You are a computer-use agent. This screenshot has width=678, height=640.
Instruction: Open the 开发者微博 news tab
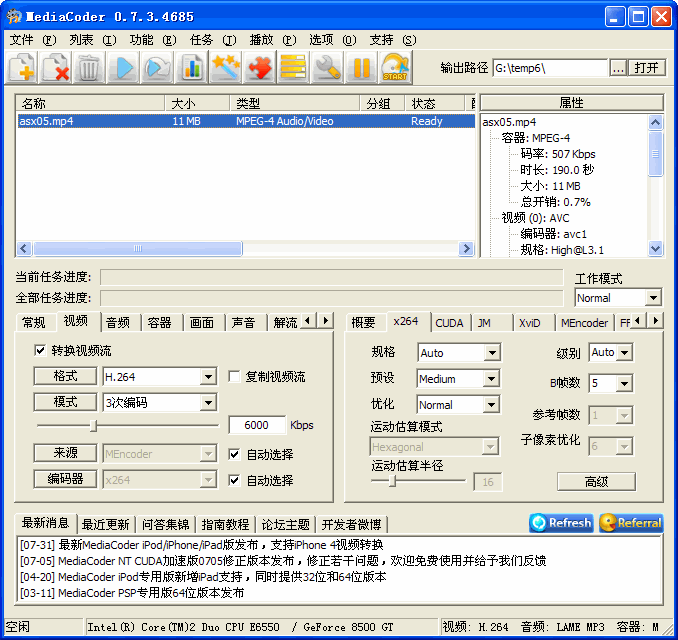(351, 525)
